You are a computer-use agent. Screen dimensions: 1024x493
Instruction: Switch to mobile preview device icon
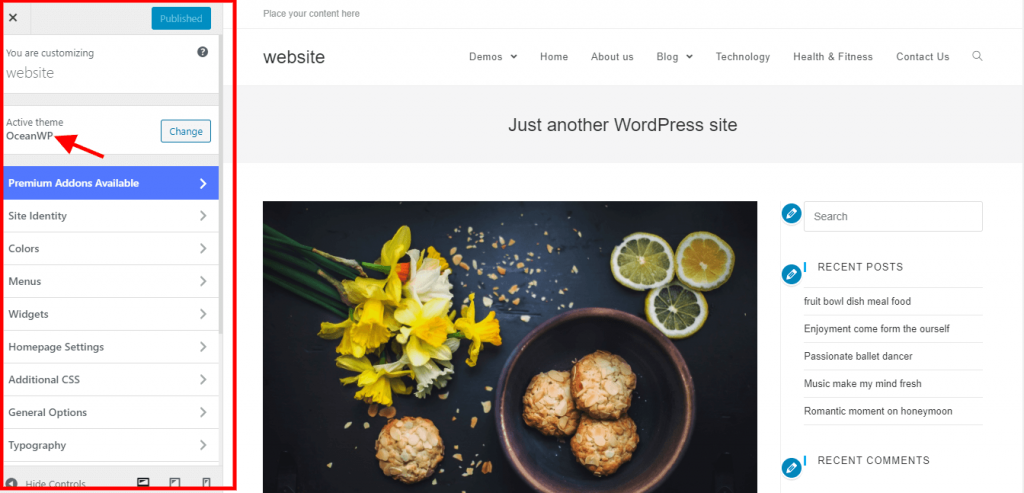pos(206,483)
